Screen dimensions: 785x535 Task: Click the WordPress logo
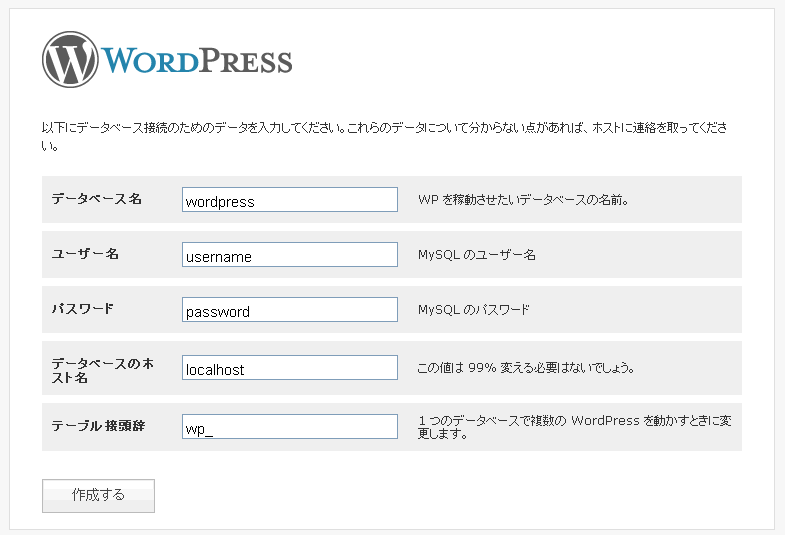167,60
